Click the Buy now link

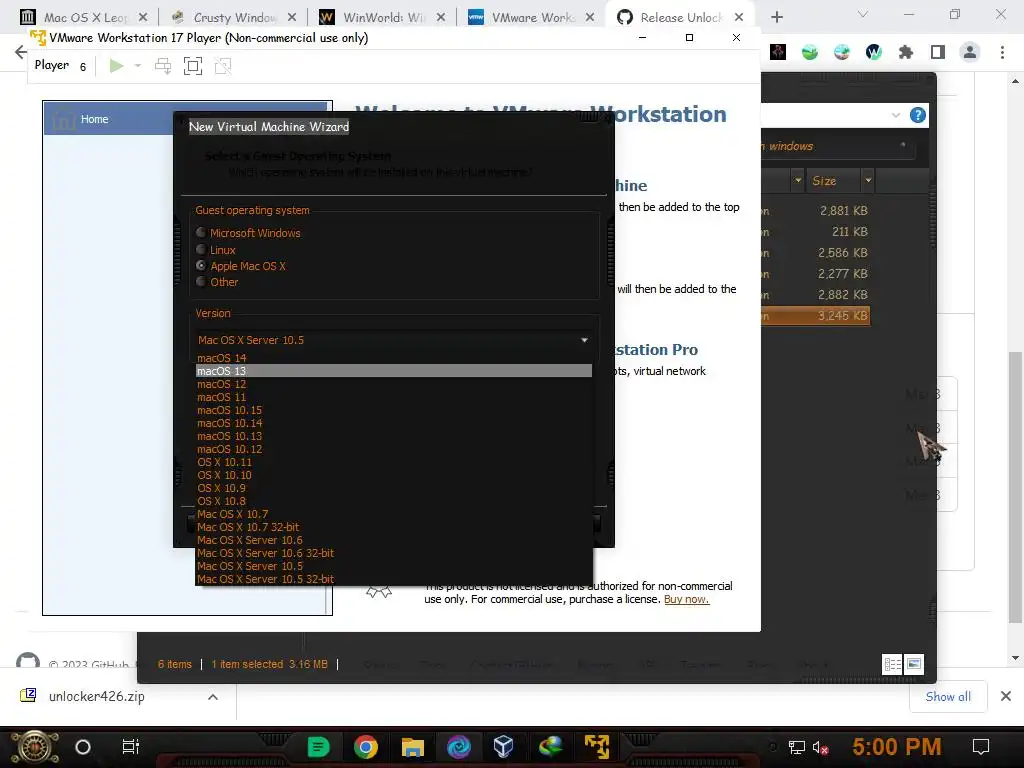[686, 600]
